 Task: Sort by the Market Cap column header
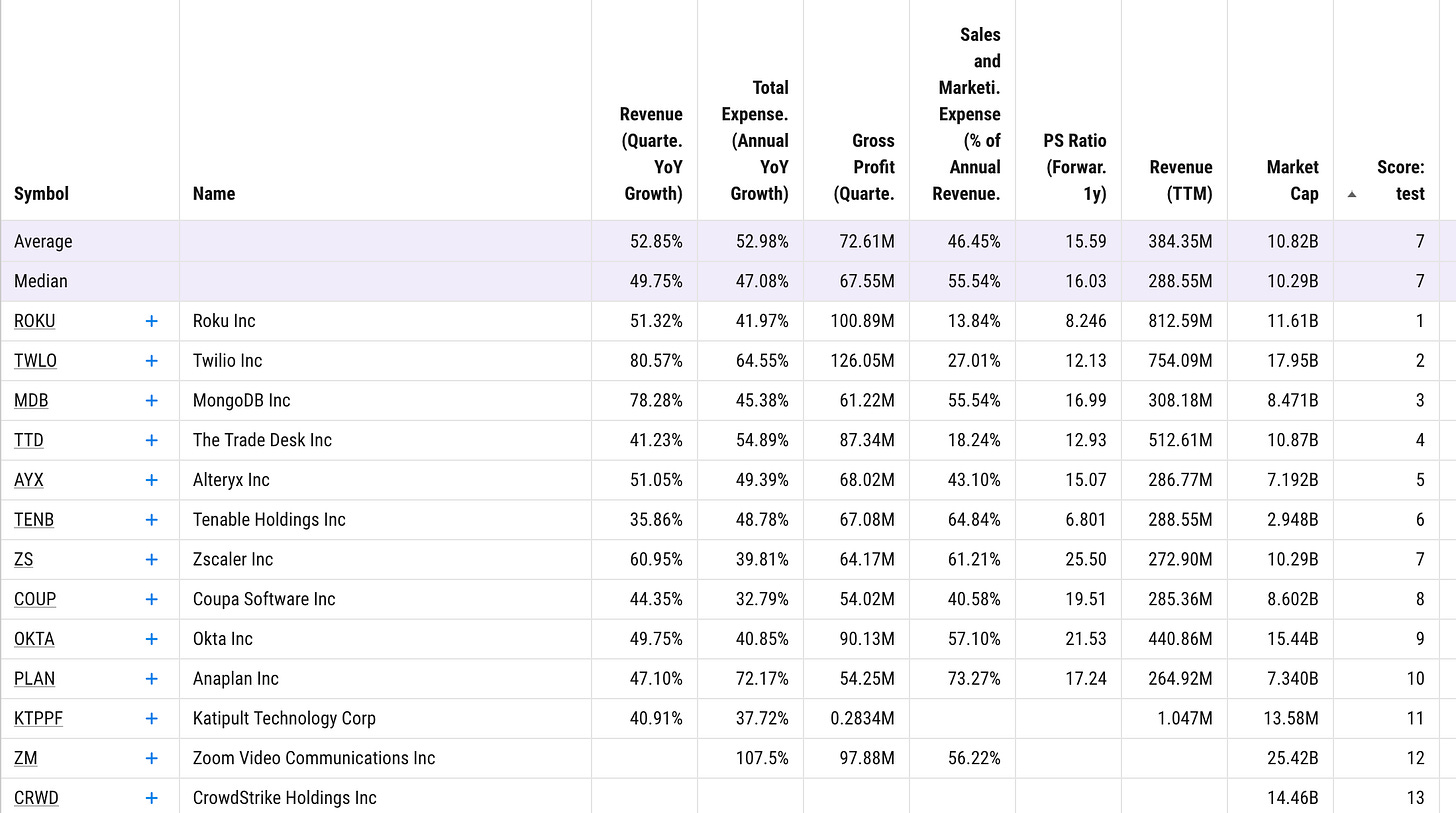tap(1292, 180)
